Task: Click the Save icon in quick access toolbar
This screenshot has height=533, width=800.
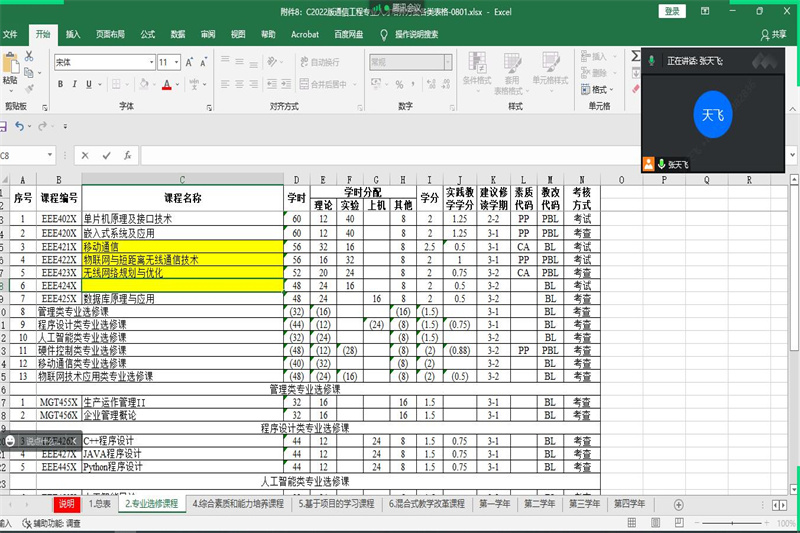Action: 3,126
